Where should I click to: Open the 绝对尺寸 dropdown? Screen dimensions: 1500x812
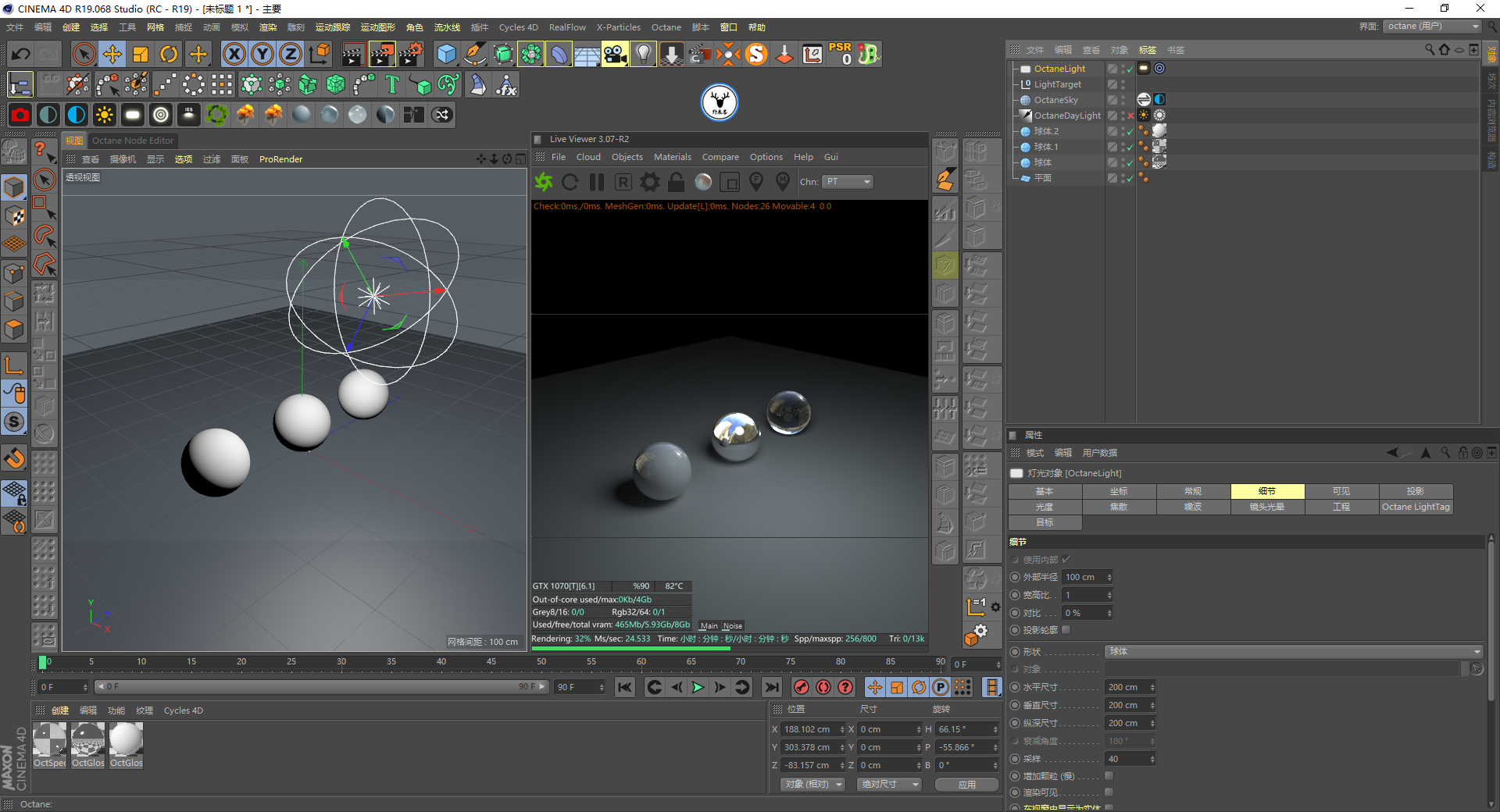pyautogui.click(x=889, y=784)
